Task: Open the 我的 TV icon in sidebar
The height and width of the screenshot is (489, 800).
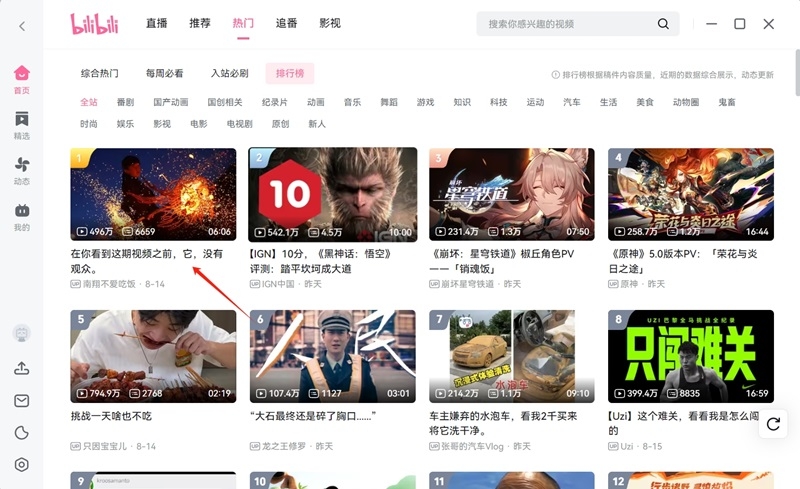Action: 21,217
